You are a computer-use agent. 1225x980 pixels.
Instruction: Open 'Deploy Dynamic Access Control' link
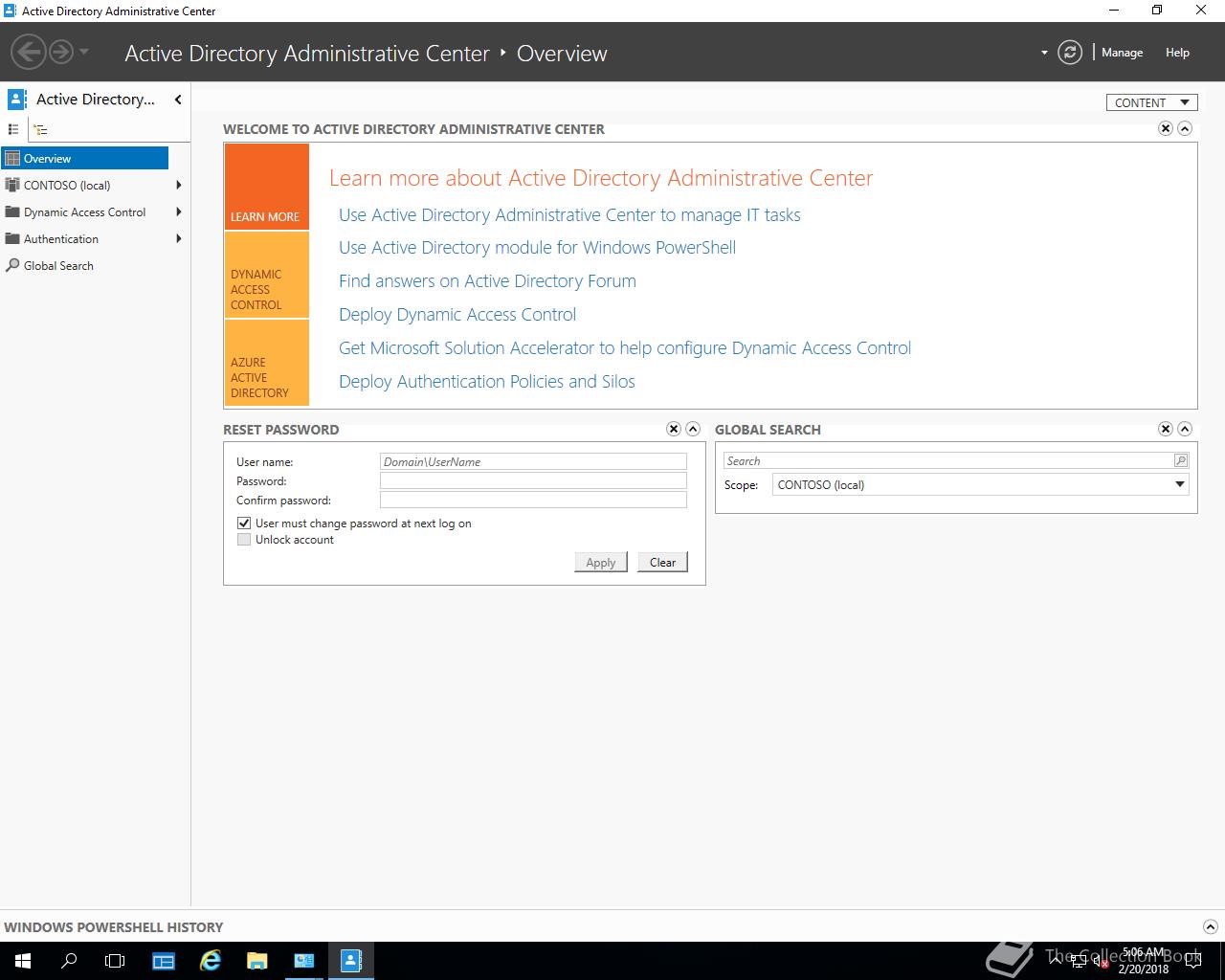(x=457, y=315)
